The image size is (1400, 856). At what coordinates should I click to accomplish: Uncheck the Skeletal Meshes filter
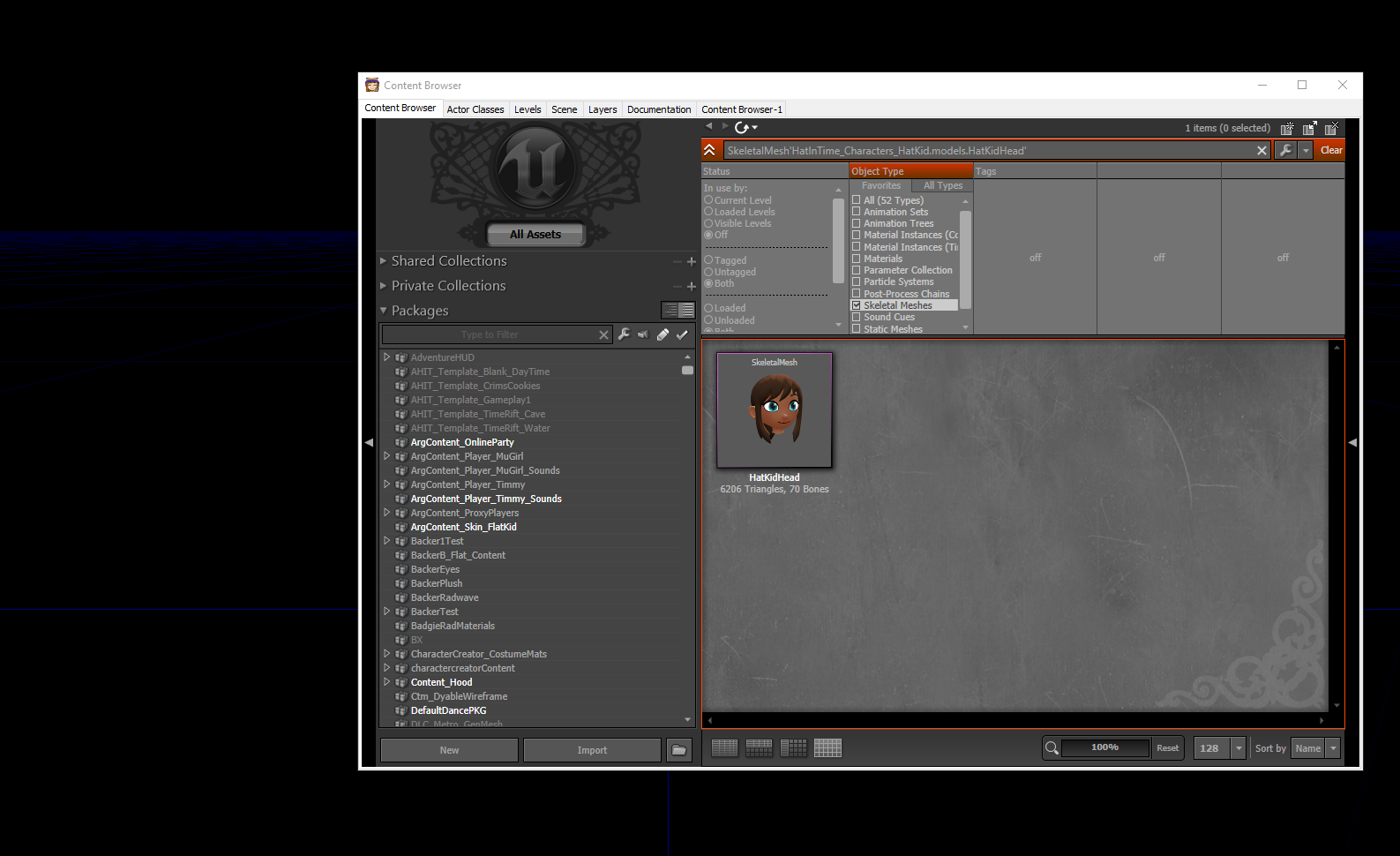[x=857, y=305]
